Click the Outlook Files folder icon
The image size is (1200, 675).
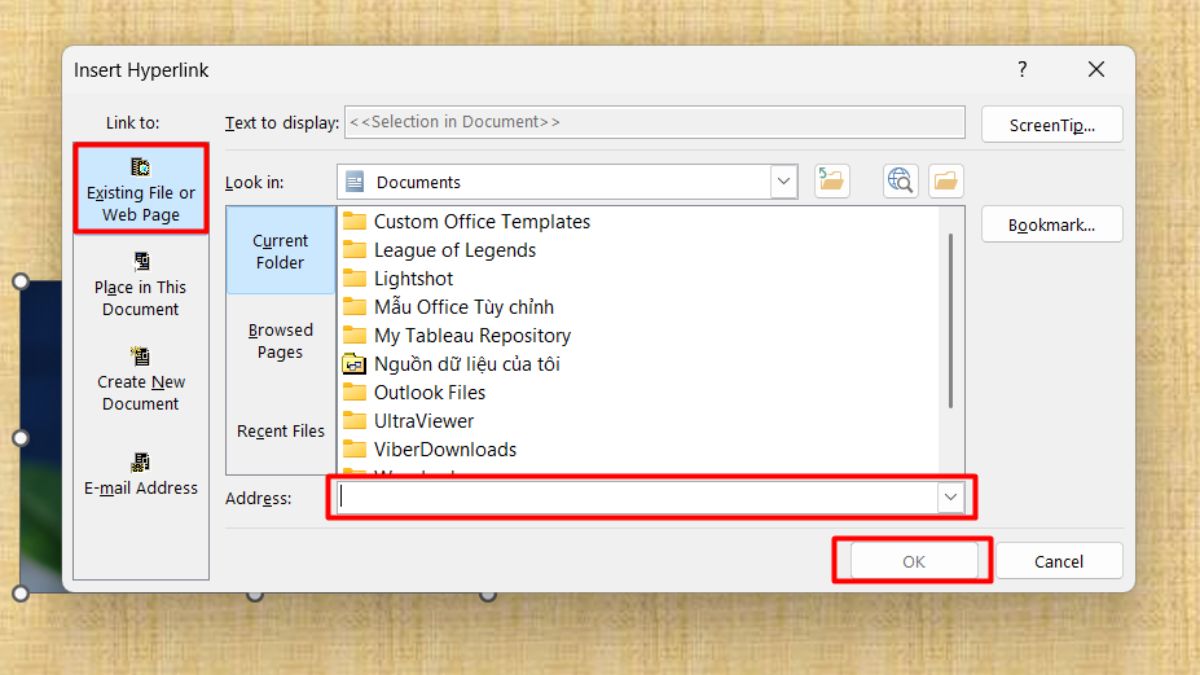355,392
